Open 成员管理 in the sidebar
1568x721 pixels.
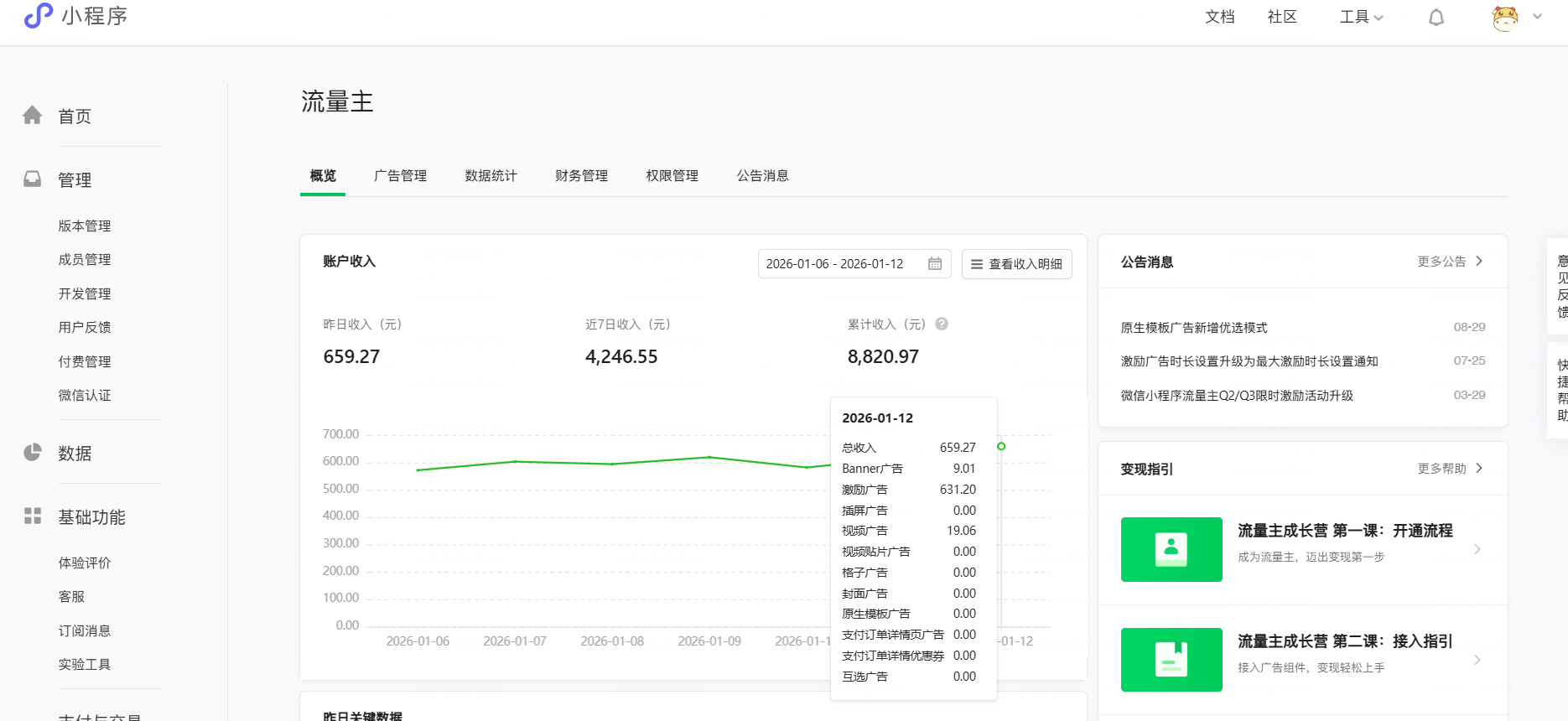(x=85, y=260)
